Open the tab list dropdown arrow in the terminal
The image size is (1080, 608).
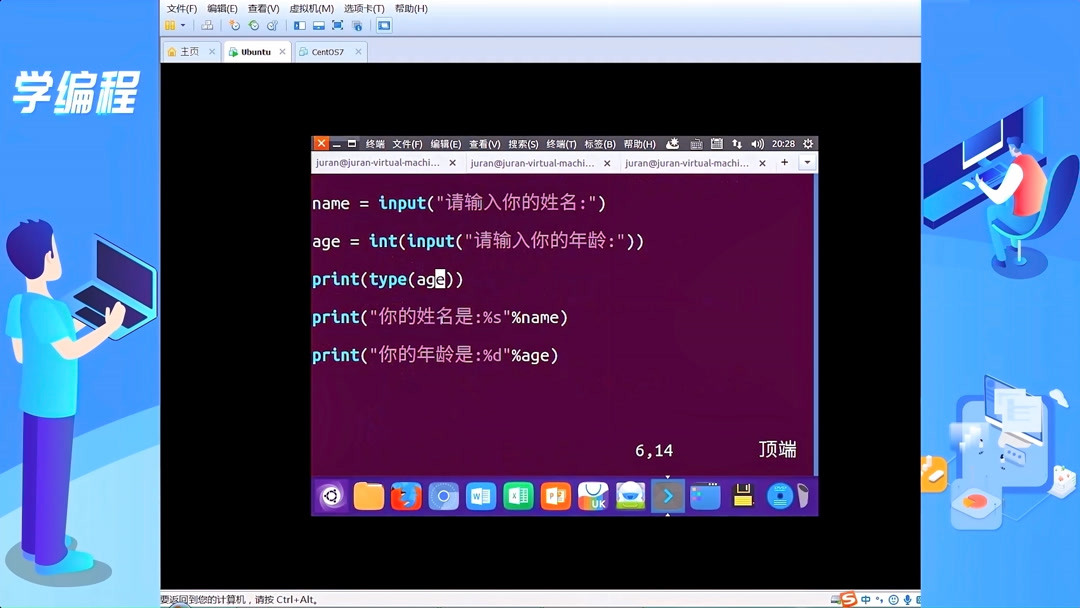click(806, 162)
